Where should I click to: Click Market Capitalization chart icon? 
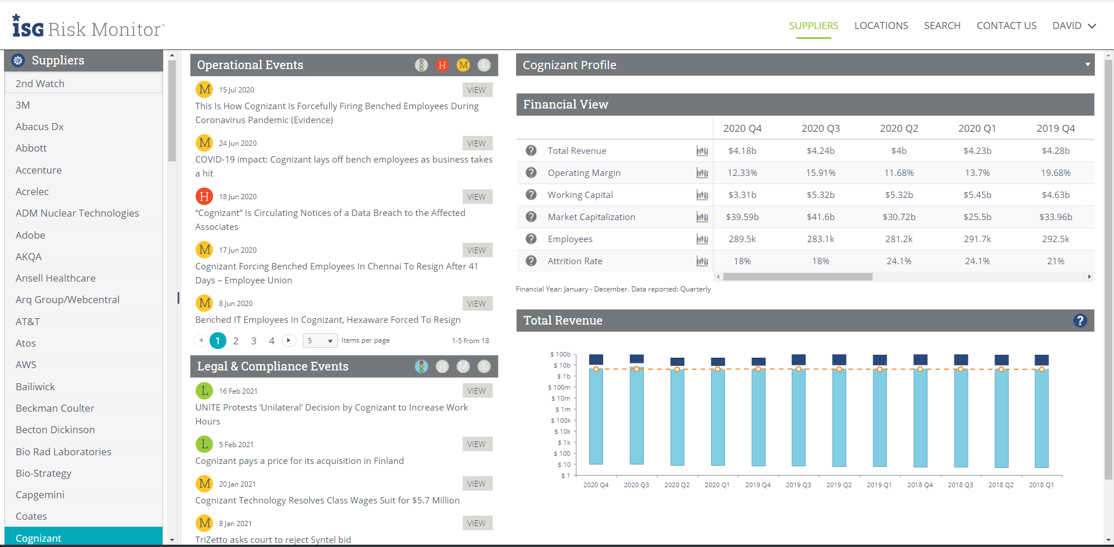pyautogui.click(x=702, y=217)
